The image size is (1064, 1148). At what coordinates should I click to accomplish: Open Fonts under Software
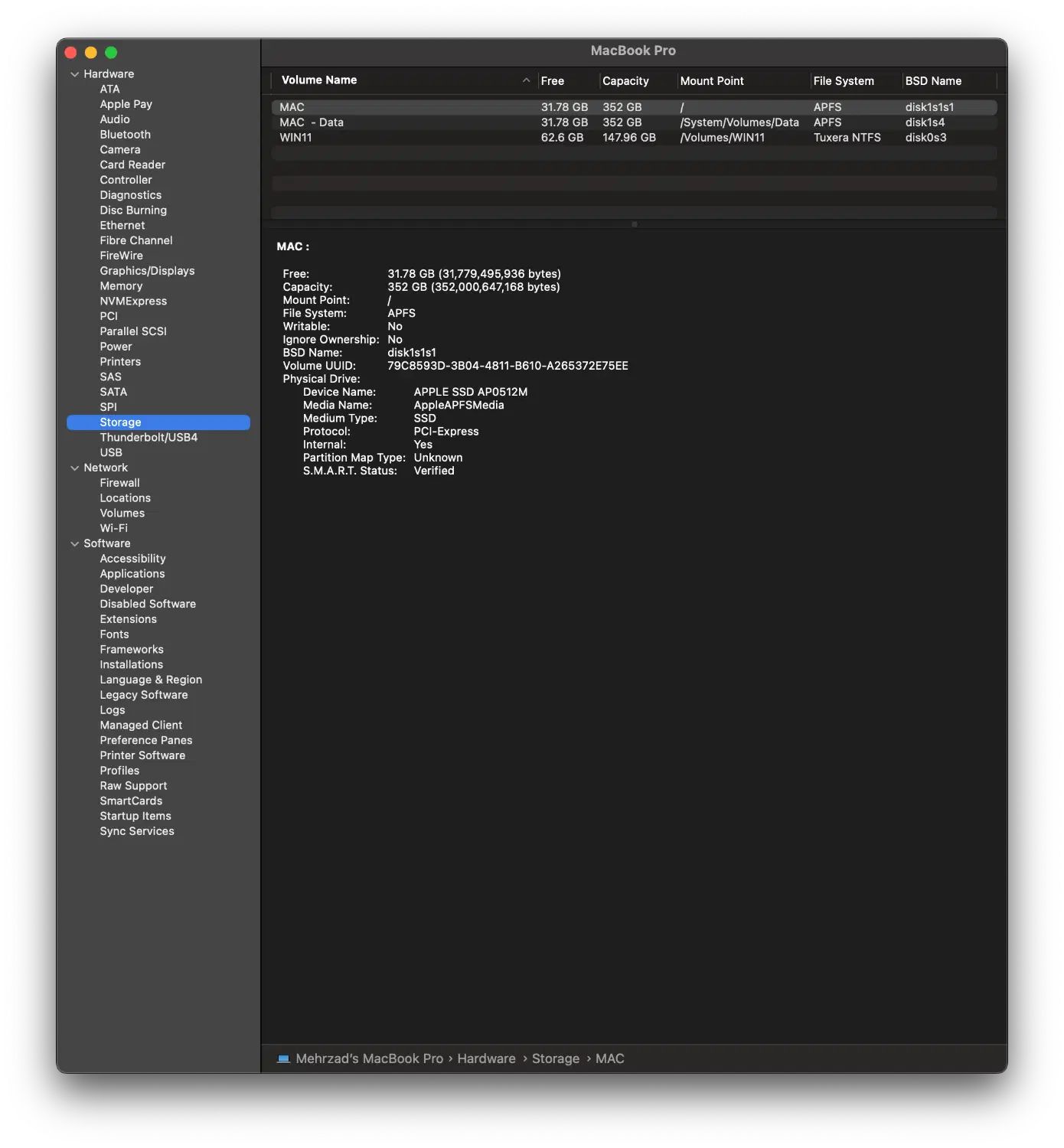[114, 635]
